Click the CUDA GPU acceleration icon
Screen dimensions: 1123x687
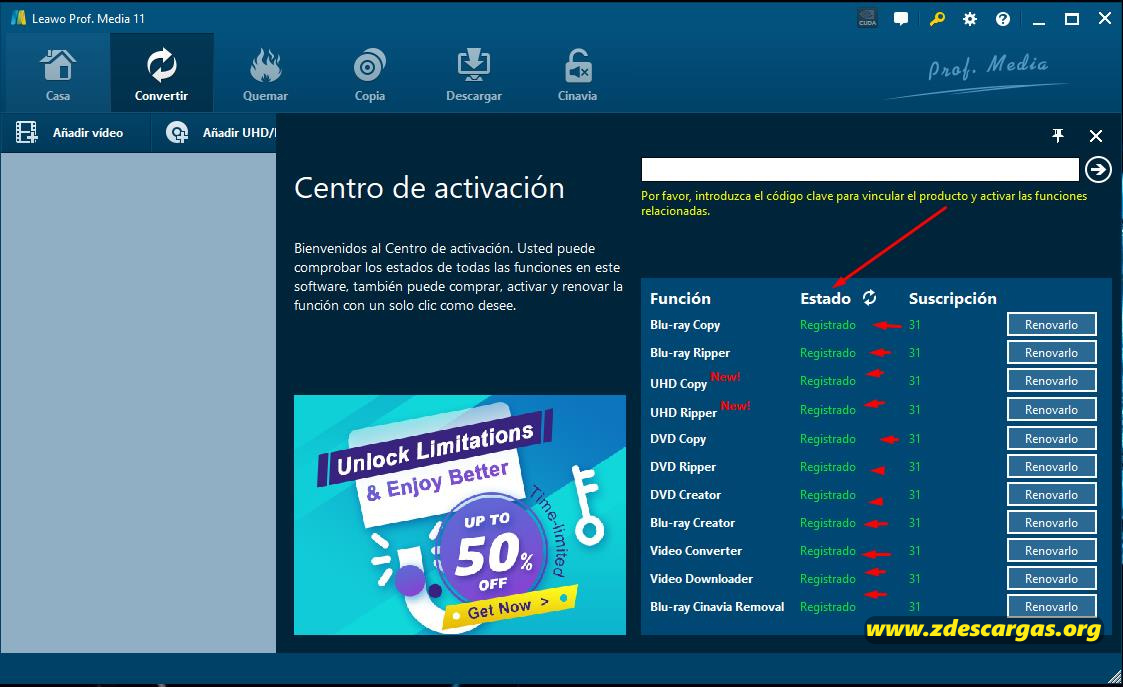pyautogui.click(x=867, y=19)
